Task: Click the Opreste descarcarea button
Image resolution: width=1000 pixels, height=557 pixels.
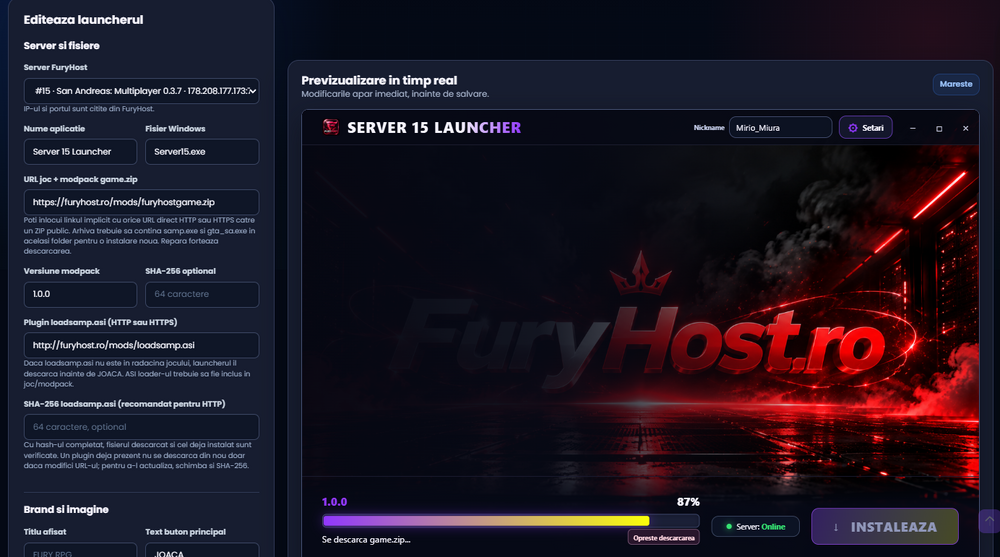Action: 663,538
